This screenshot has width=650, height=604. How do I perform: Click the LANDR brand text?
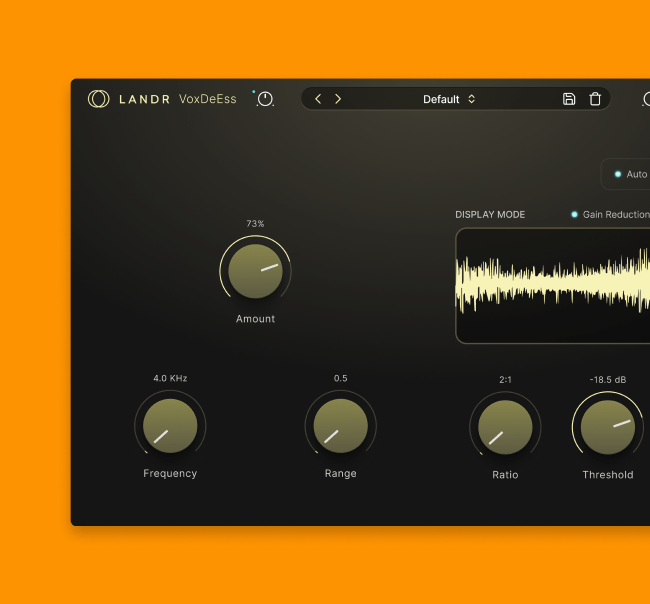(144, 99)
